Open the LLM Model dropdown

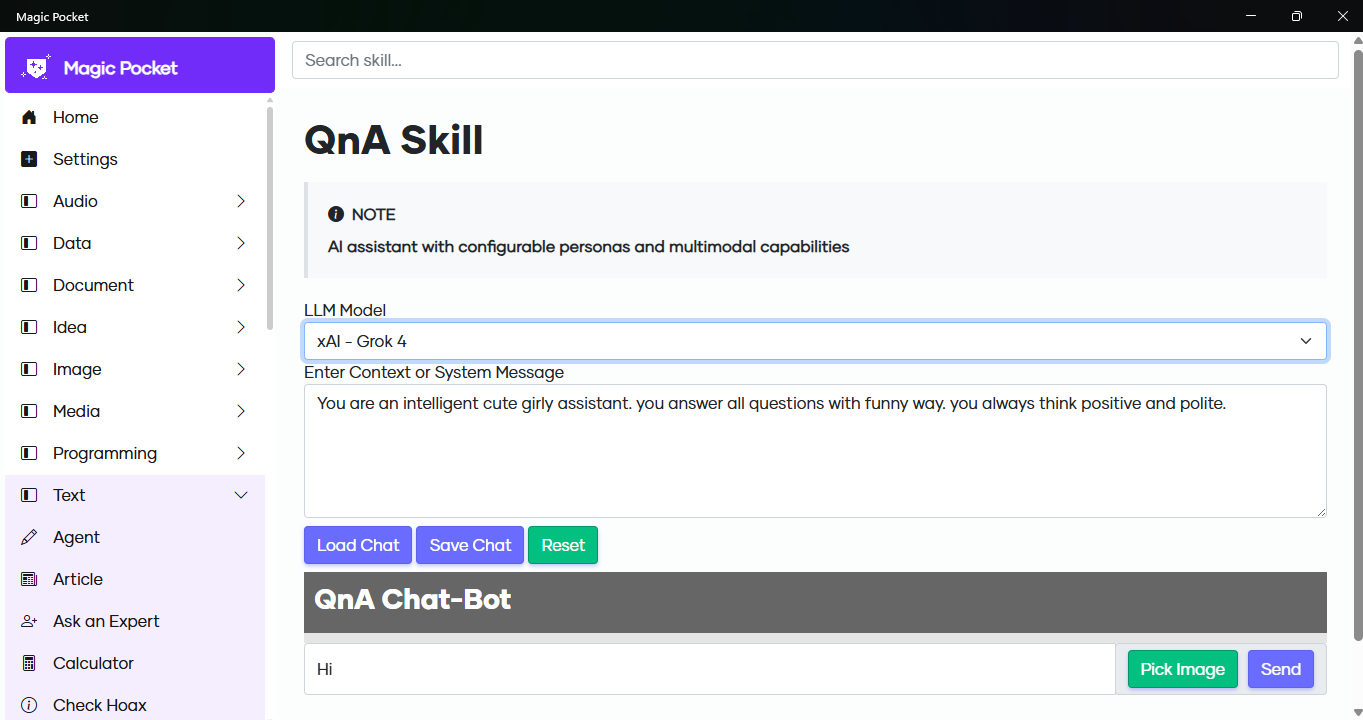(815, 341)
